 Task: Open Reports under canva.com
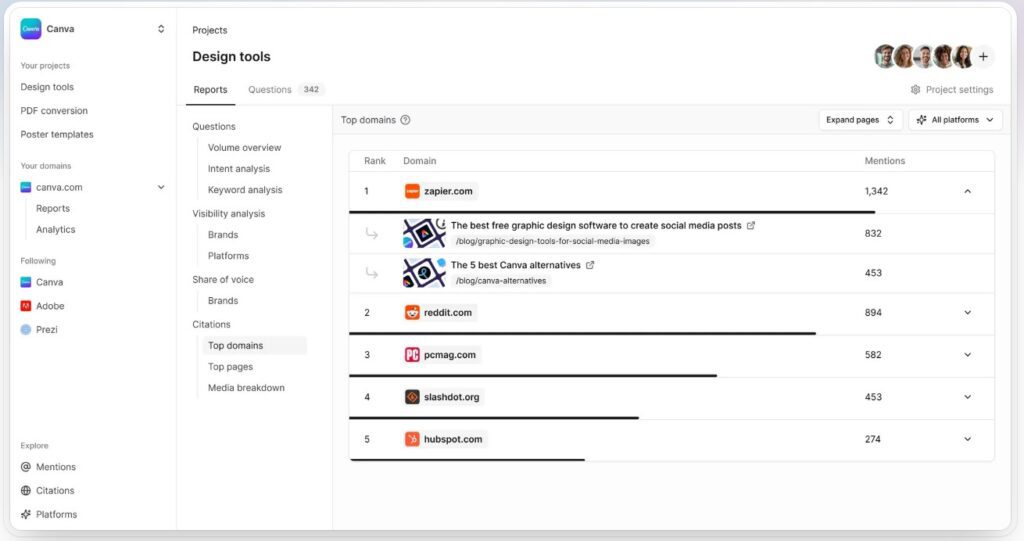click(x=53, y=208)
